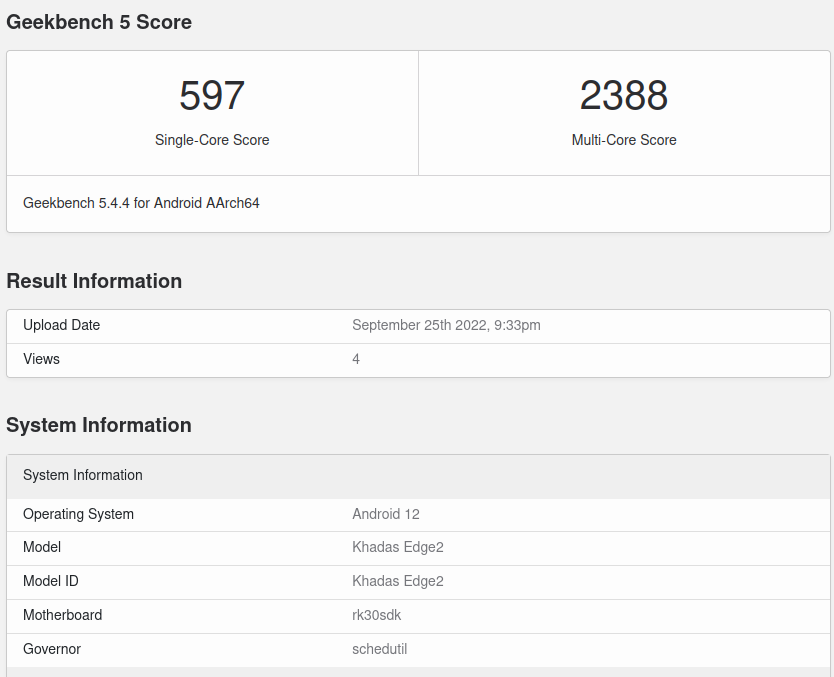The height and width of the screenshot is (677, 834).
Task: Select Khadas Edge2 in the Model ID row
Action: [398, 581]
